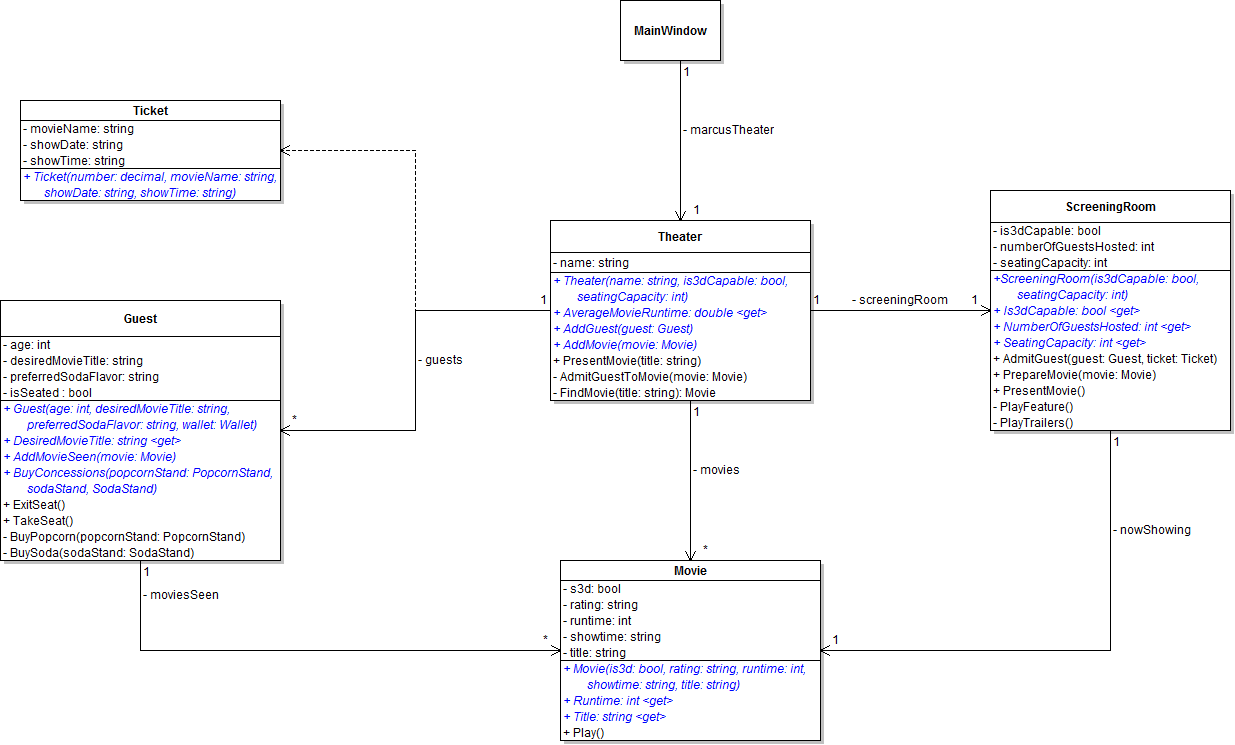
Task: Select the screeningRoom association label
Action: click(899, 300)
